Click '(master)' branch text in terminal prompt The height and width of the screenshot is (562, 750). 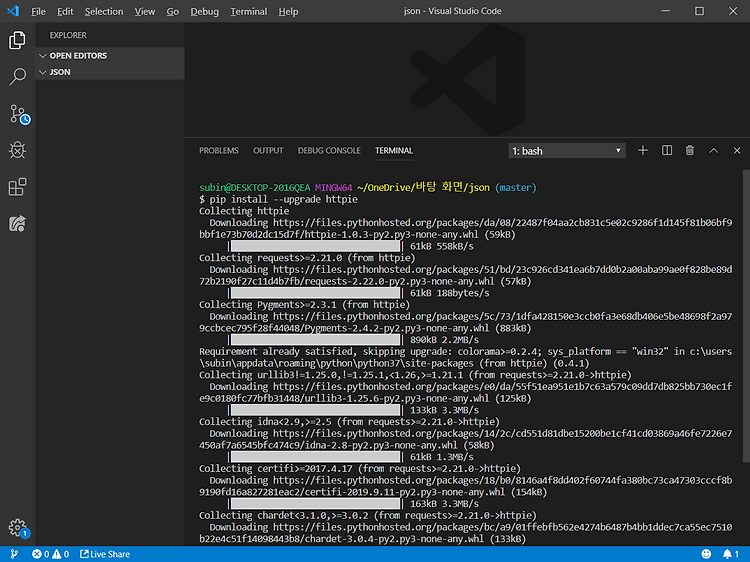[516, 187]
